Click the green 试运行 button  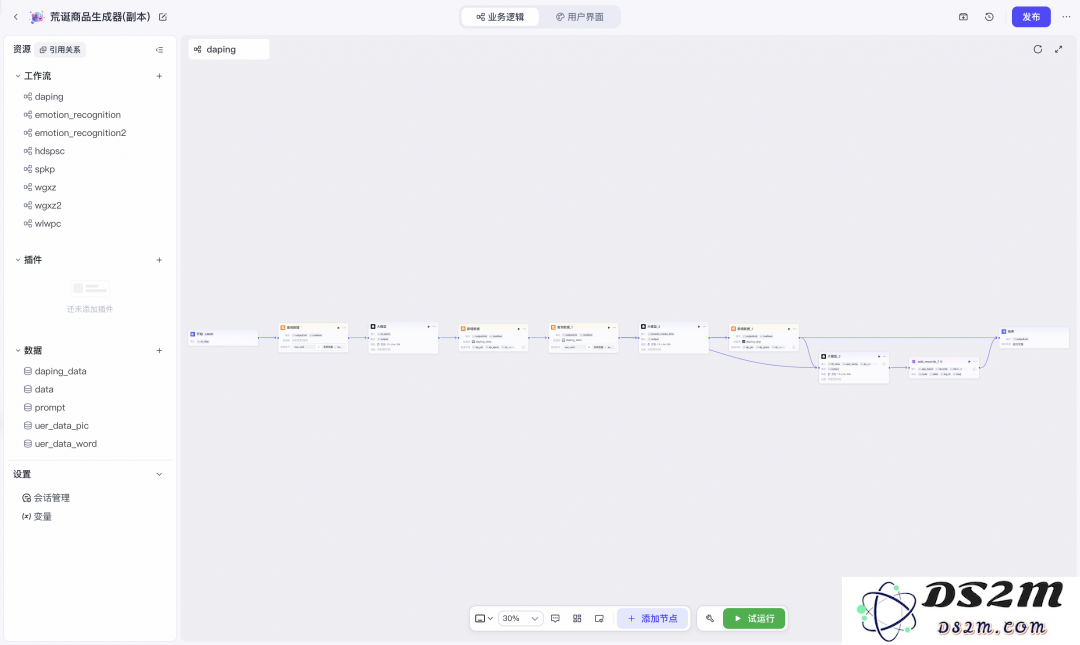754,619
